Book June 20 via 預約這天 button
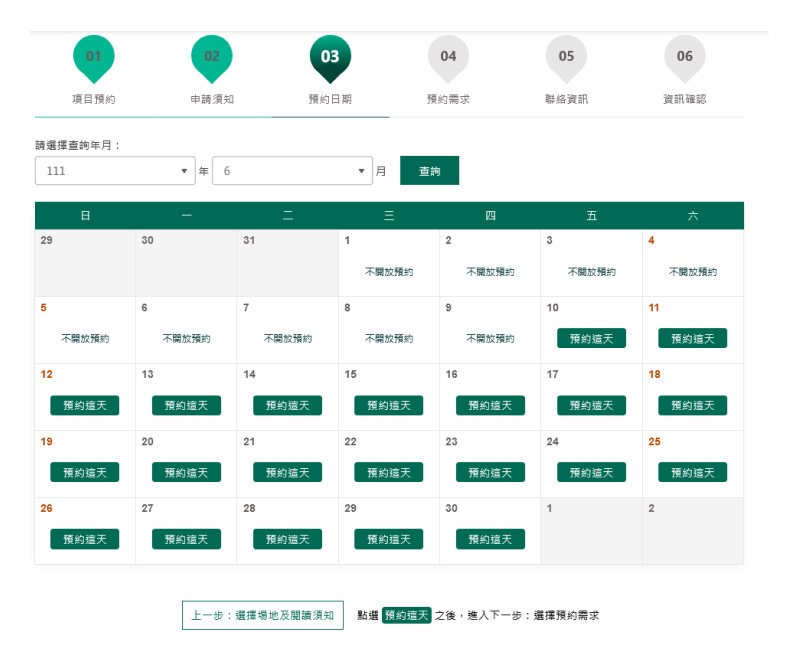 186,472
